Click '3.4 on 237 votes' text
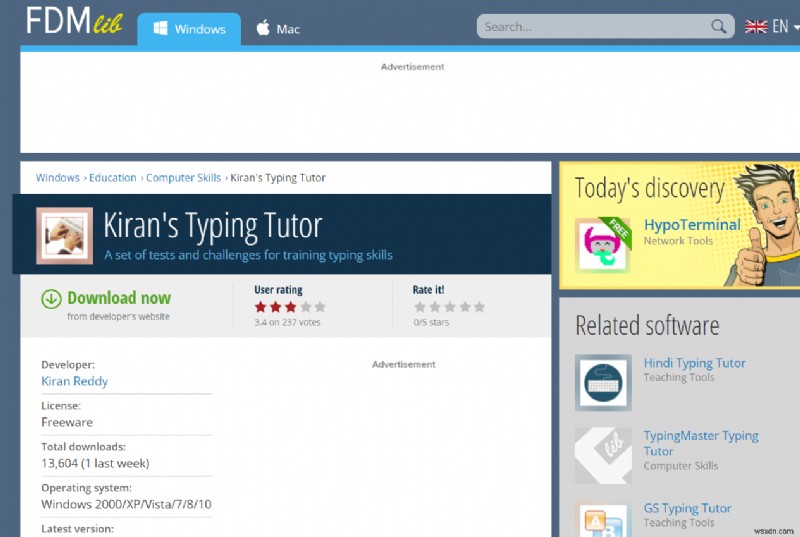 coord(287,322)
